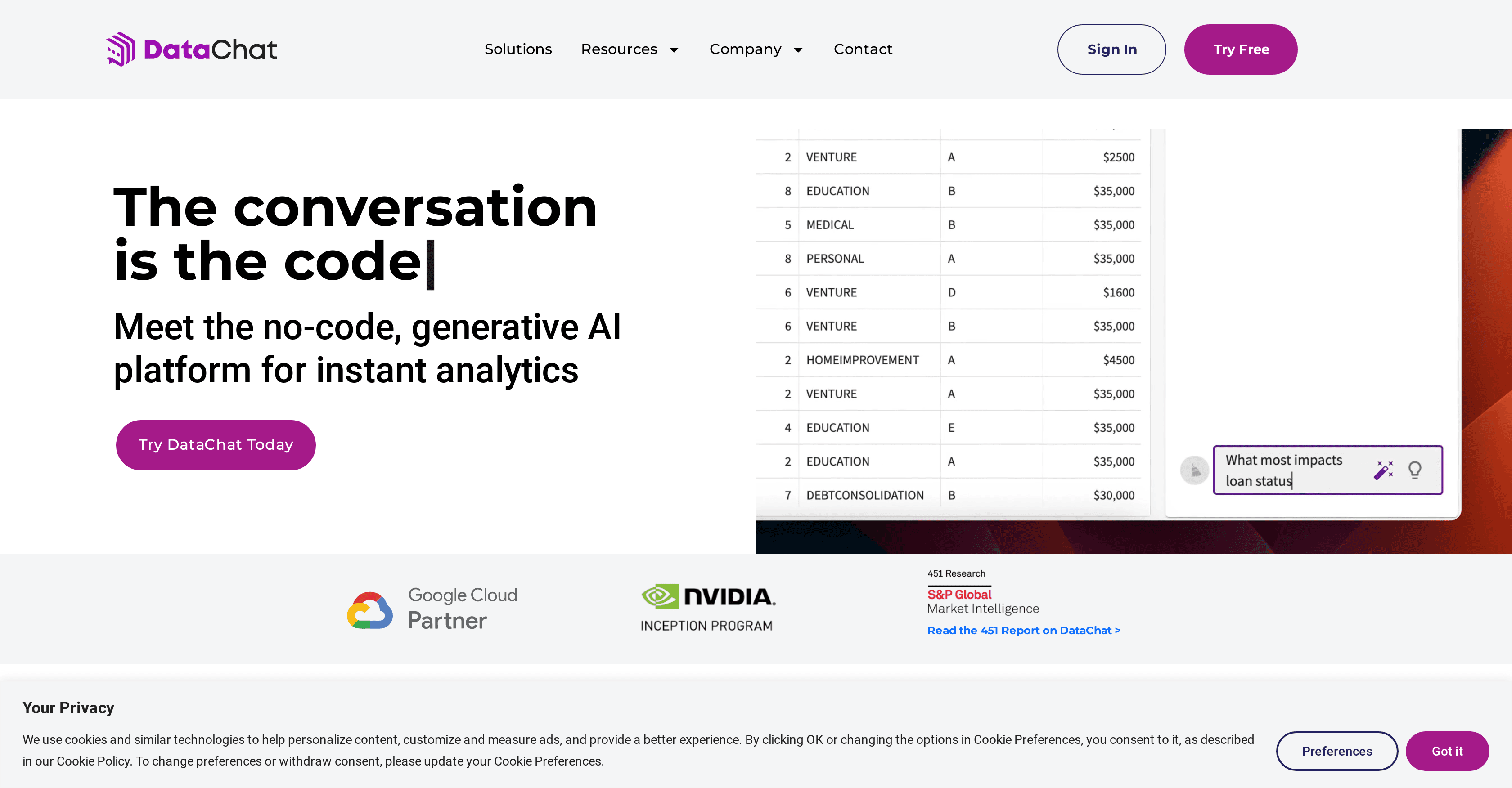Click the Try DataChat Today button
Viewport: 1512px width, 788px height.
[216, 445]
